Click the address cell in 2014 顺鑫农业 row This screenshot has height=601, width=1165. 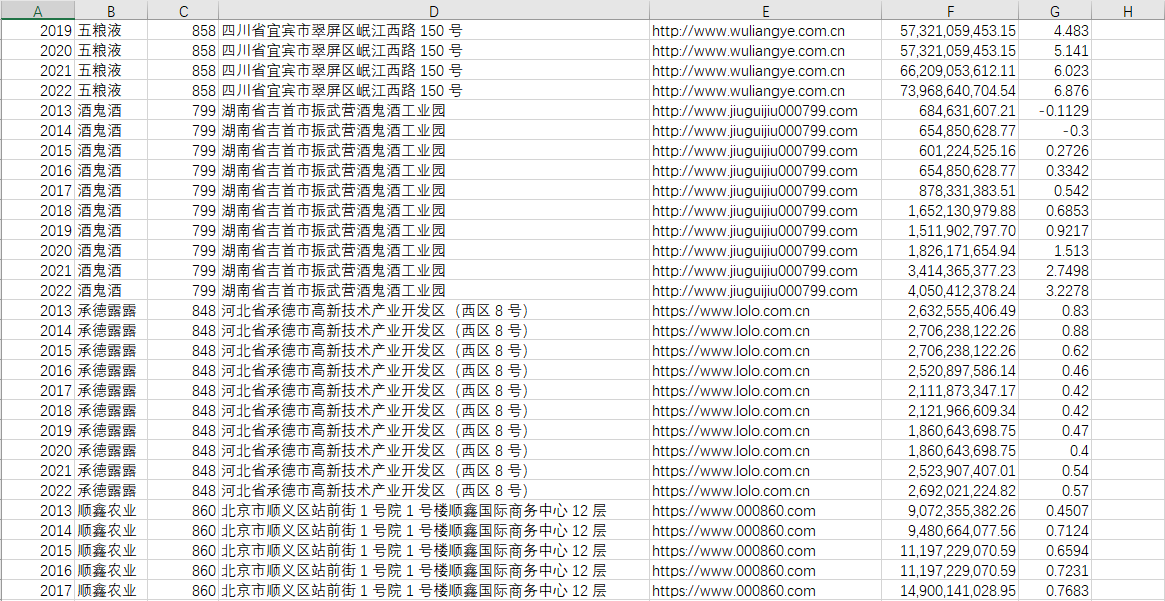click(434, 531)
